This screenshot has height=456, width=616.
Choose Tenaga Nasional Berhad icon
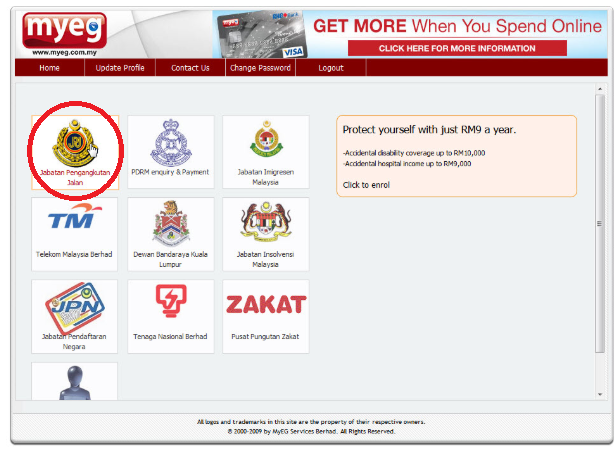pos(171,301)
